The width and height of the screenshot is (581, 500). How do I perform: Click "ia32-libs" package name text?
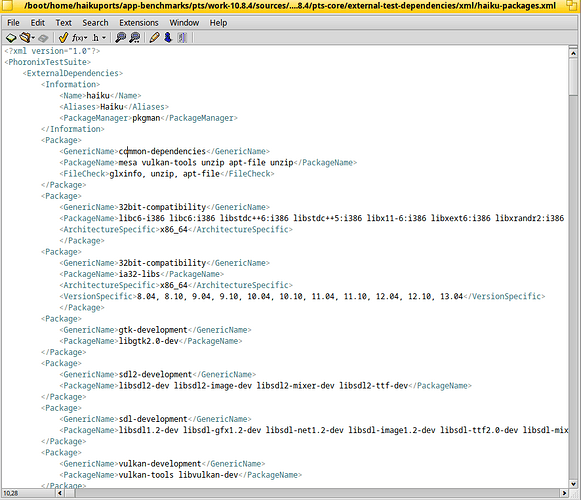(139, 274)
